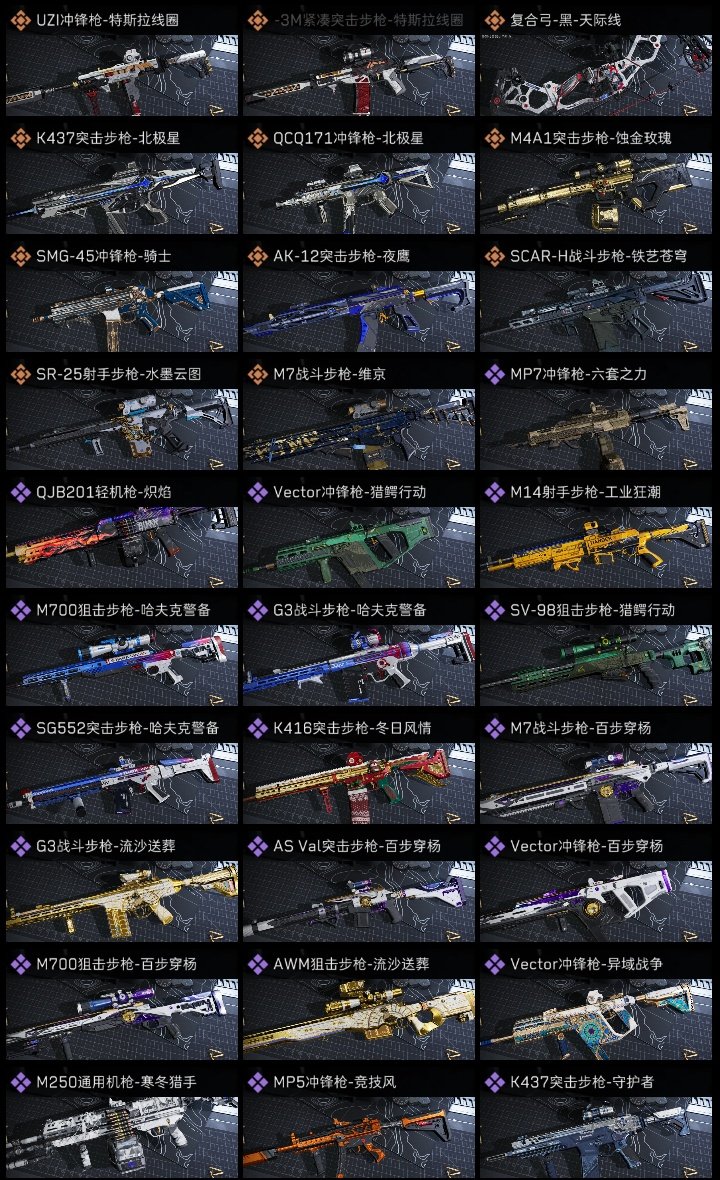Click orange rarity icon beside M4A1突击步枪-蚀金玫瑰
720x1180 pixels.
coord(494,138)
